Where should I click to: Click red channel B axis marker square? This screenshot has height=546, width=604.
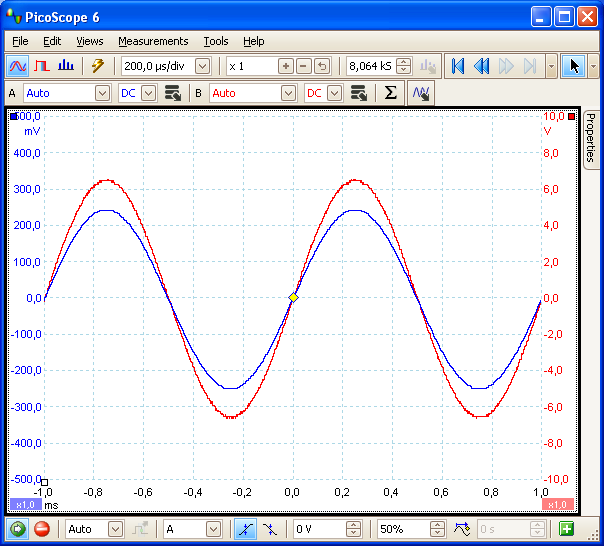(x=572, y=116)
